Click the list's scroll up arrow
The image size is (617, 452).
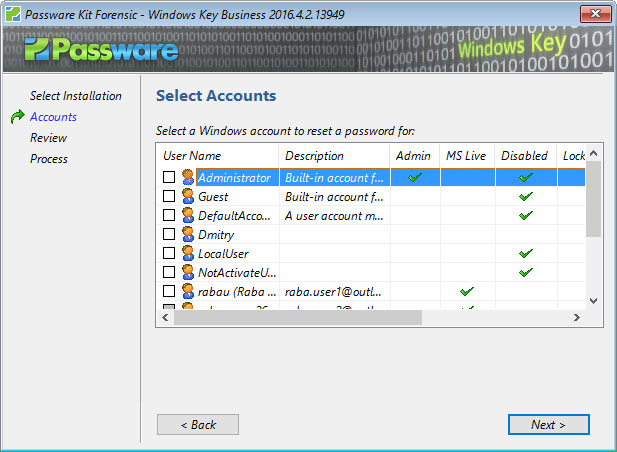[x=594, y=153]
